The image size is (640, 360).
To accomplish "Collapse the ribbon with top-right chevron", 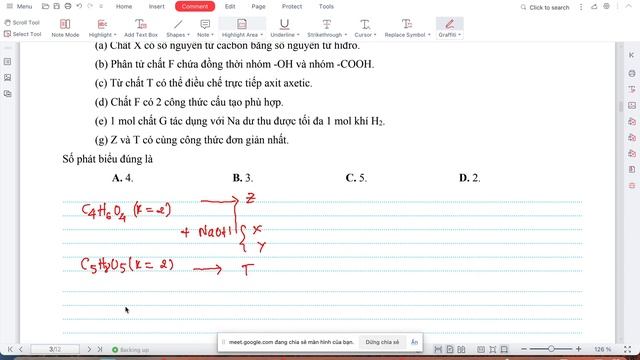I will pos(629,6).
